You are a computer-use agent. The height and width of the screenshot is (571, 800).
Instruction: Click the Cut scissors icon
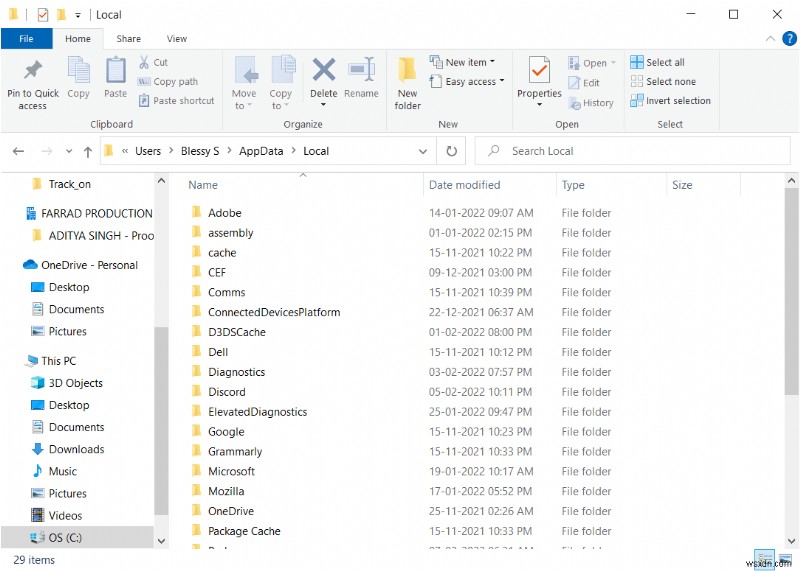(x=144, y=62)
